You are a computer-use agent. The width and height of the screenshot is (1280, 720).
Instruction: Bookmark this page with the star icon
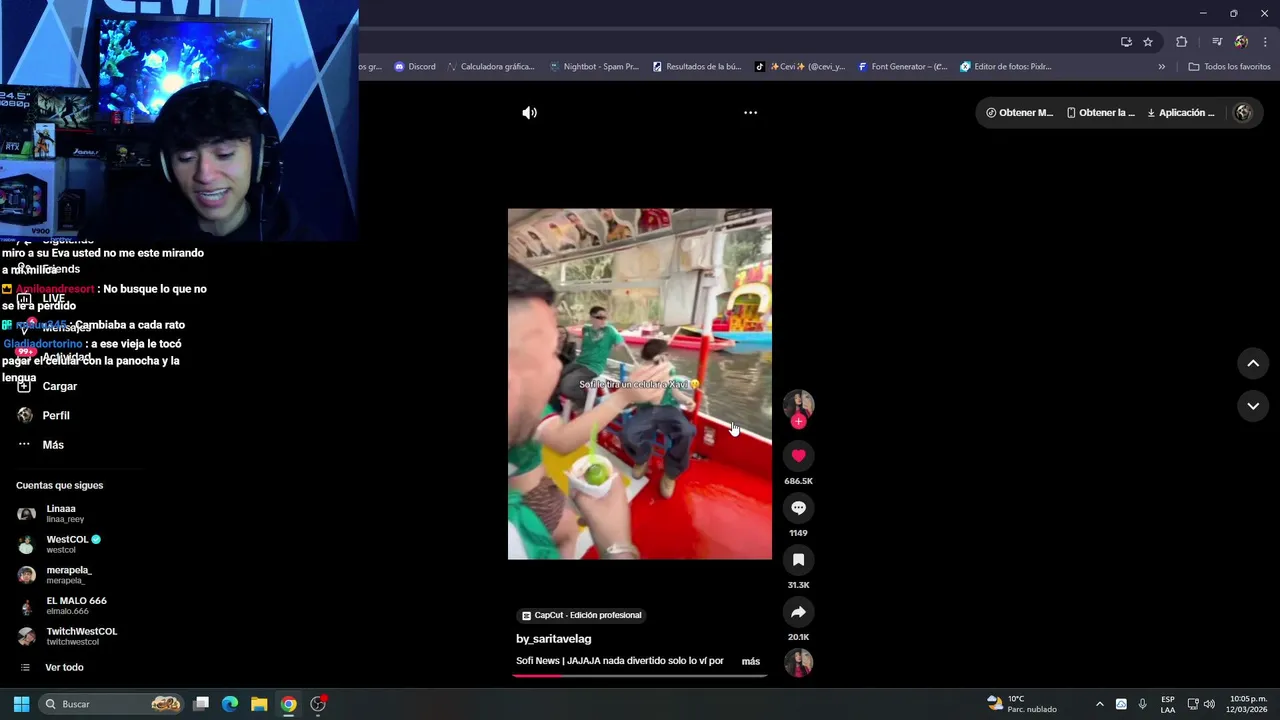(x=1148, y=42)
